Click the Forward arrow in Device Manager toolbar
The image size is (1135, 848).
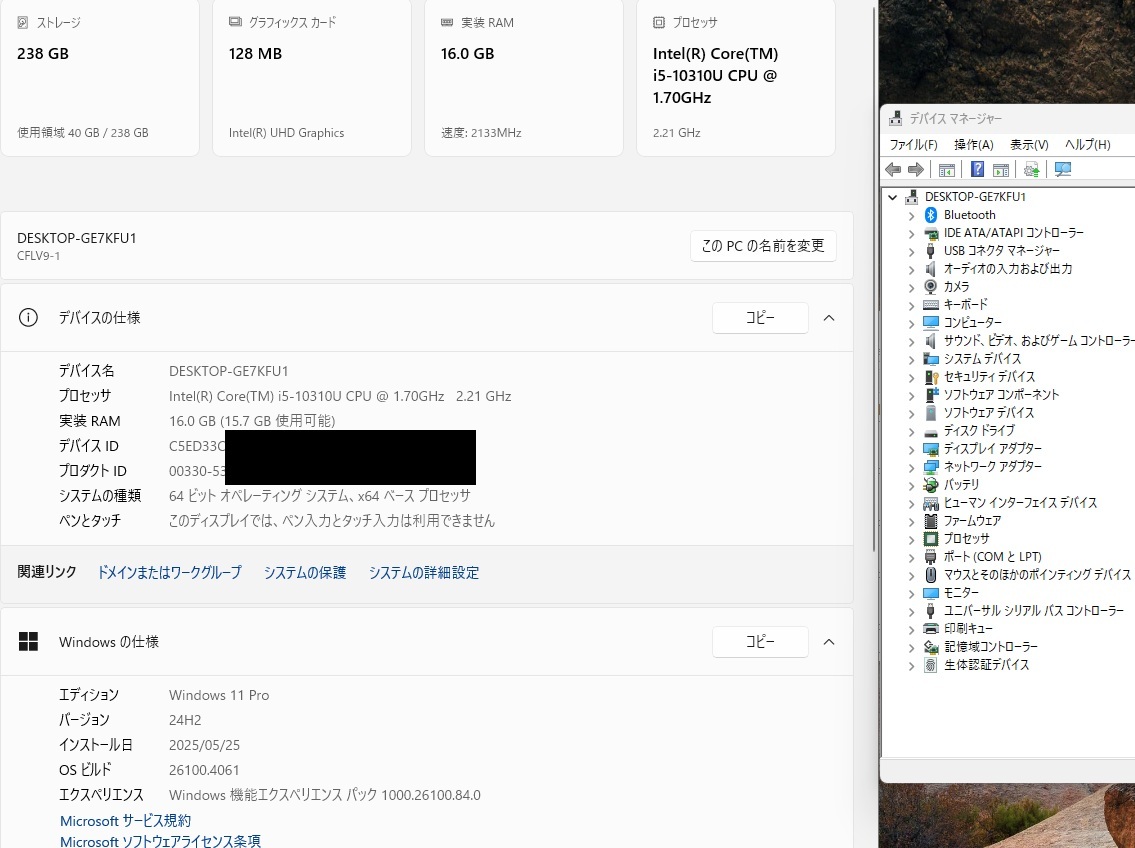916,169
